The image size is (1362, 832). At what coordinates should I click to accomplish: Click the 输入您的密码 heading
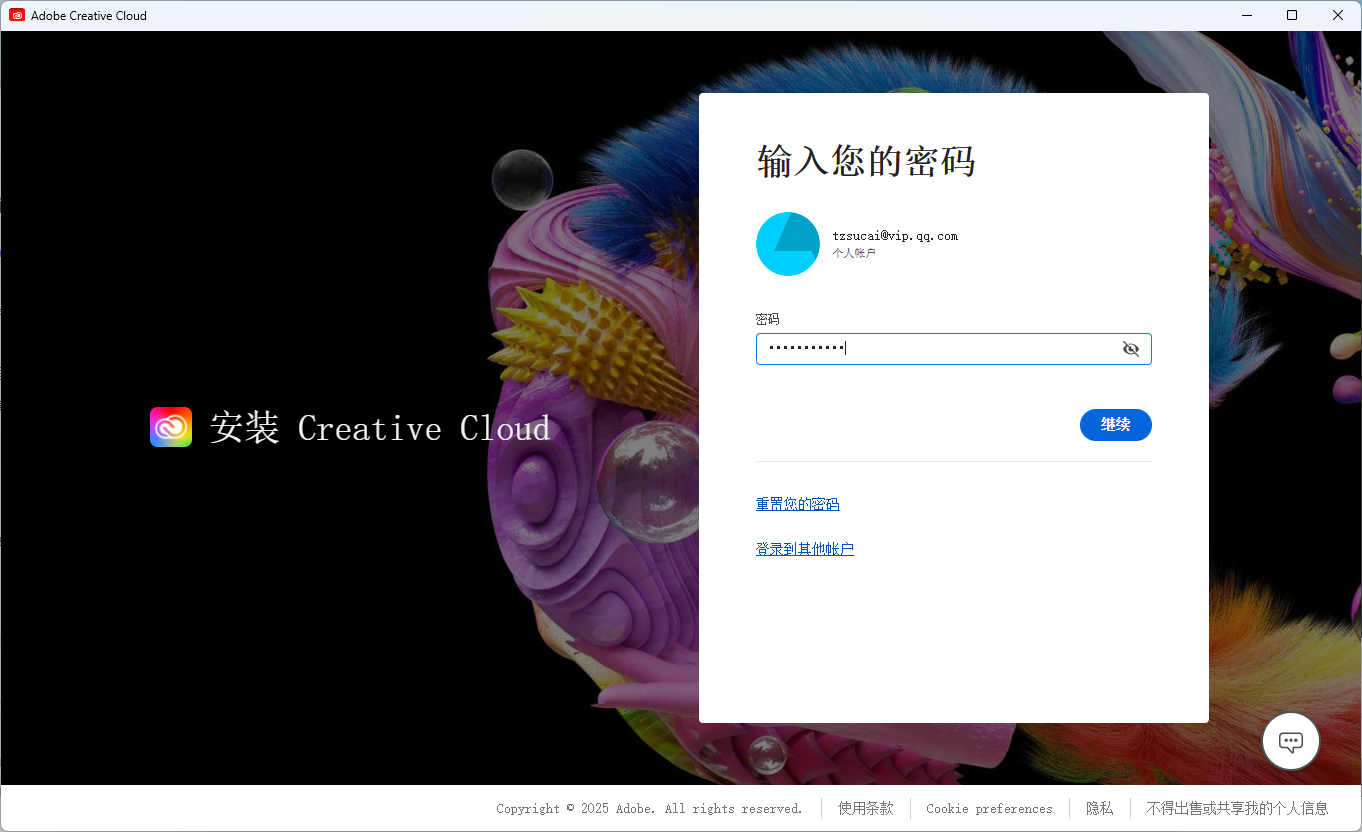pyautogui.click(x=866, y=161)
